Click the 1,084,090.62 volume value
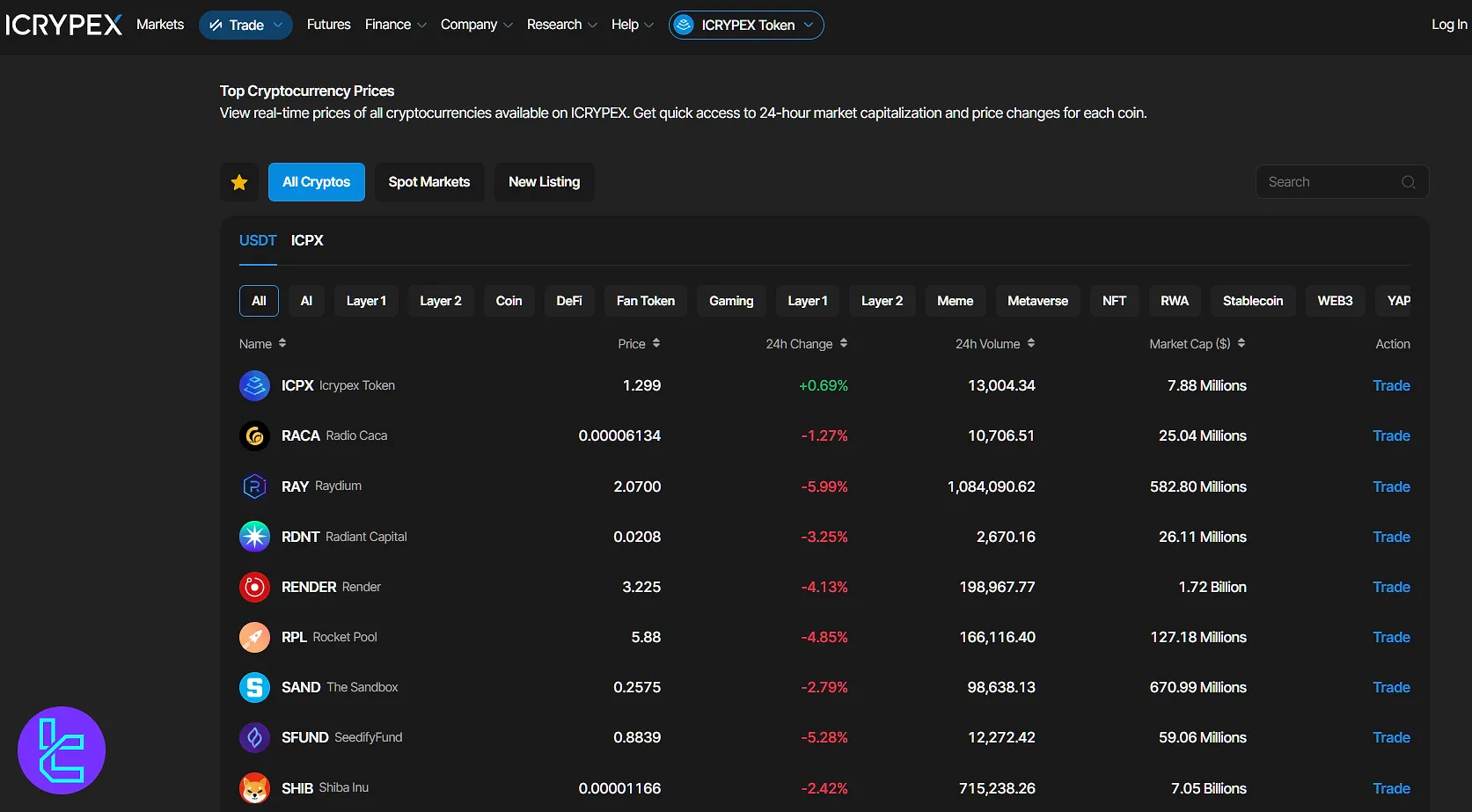 point(991,486)
